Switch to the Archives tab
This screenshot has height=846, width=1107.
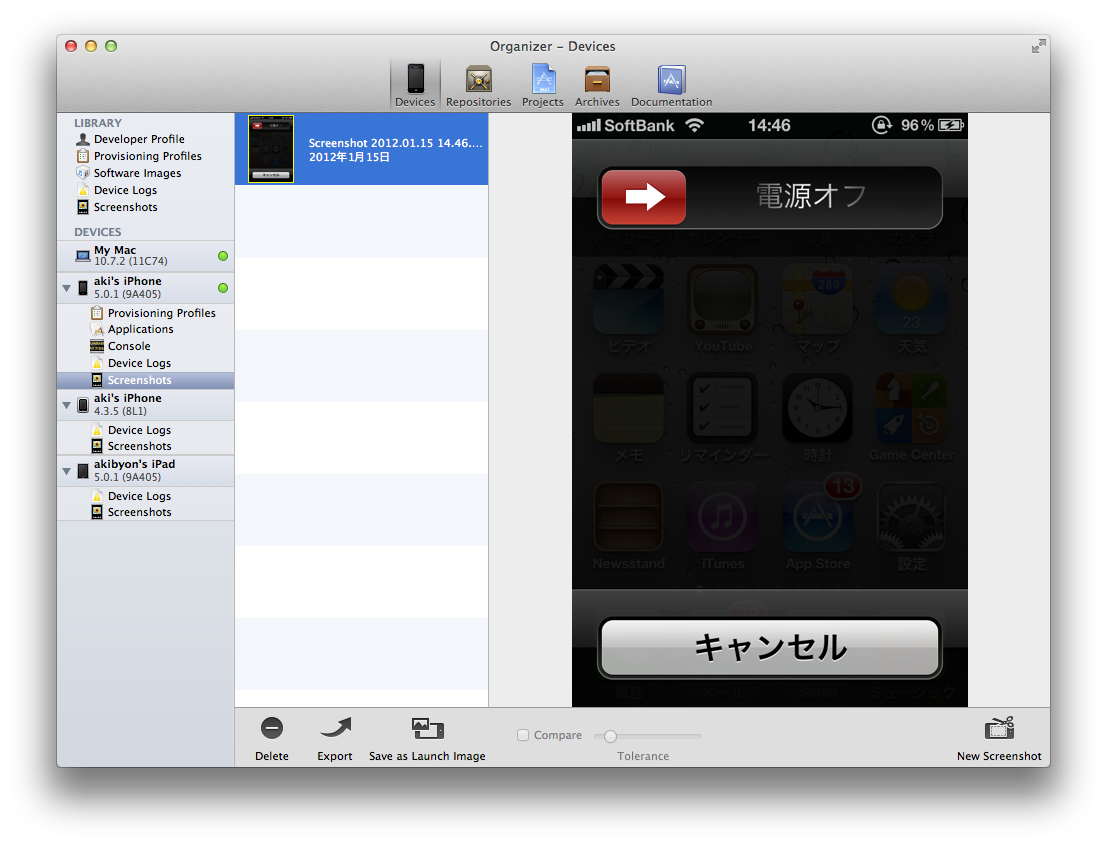coord(597,85)
